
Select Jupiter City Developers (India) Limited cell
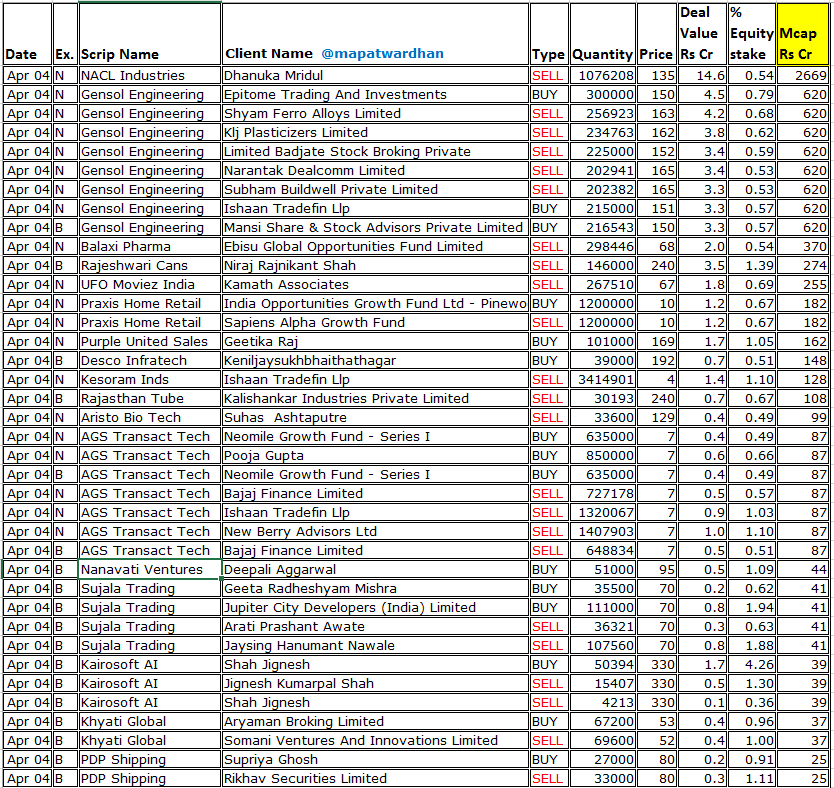pos(375,608)
